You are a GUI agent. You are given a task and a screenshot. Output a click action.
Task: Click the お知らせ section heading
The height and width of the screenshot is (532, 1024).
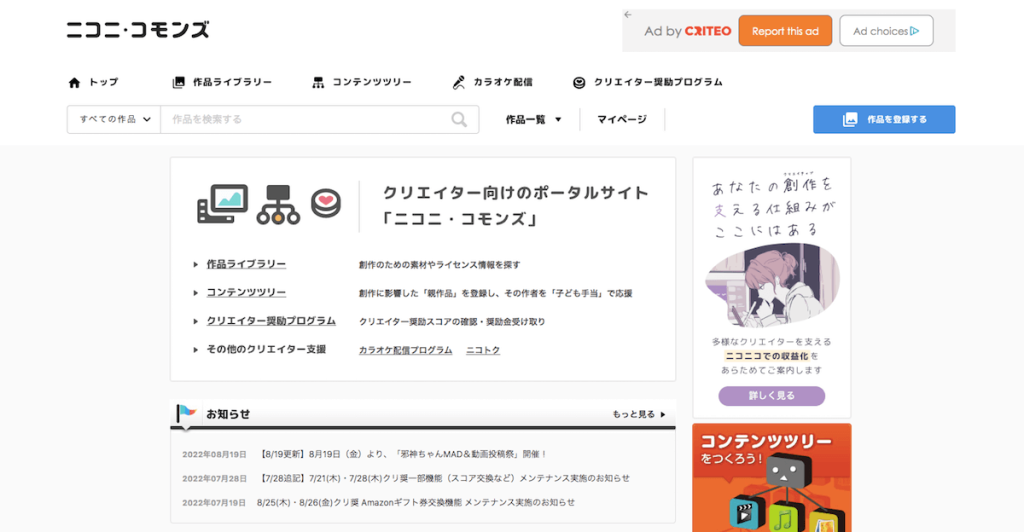[228, 414]
